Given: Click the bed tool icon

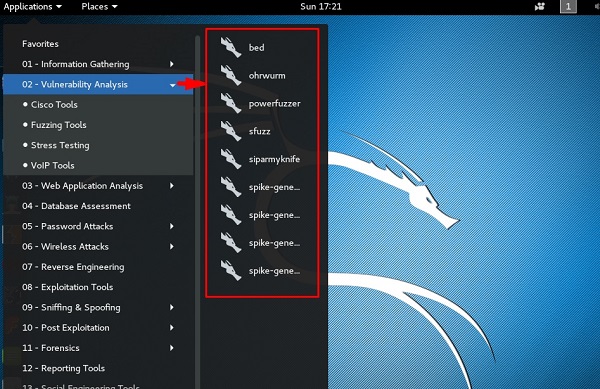Looking at the screenshot, I should (231, 47).
